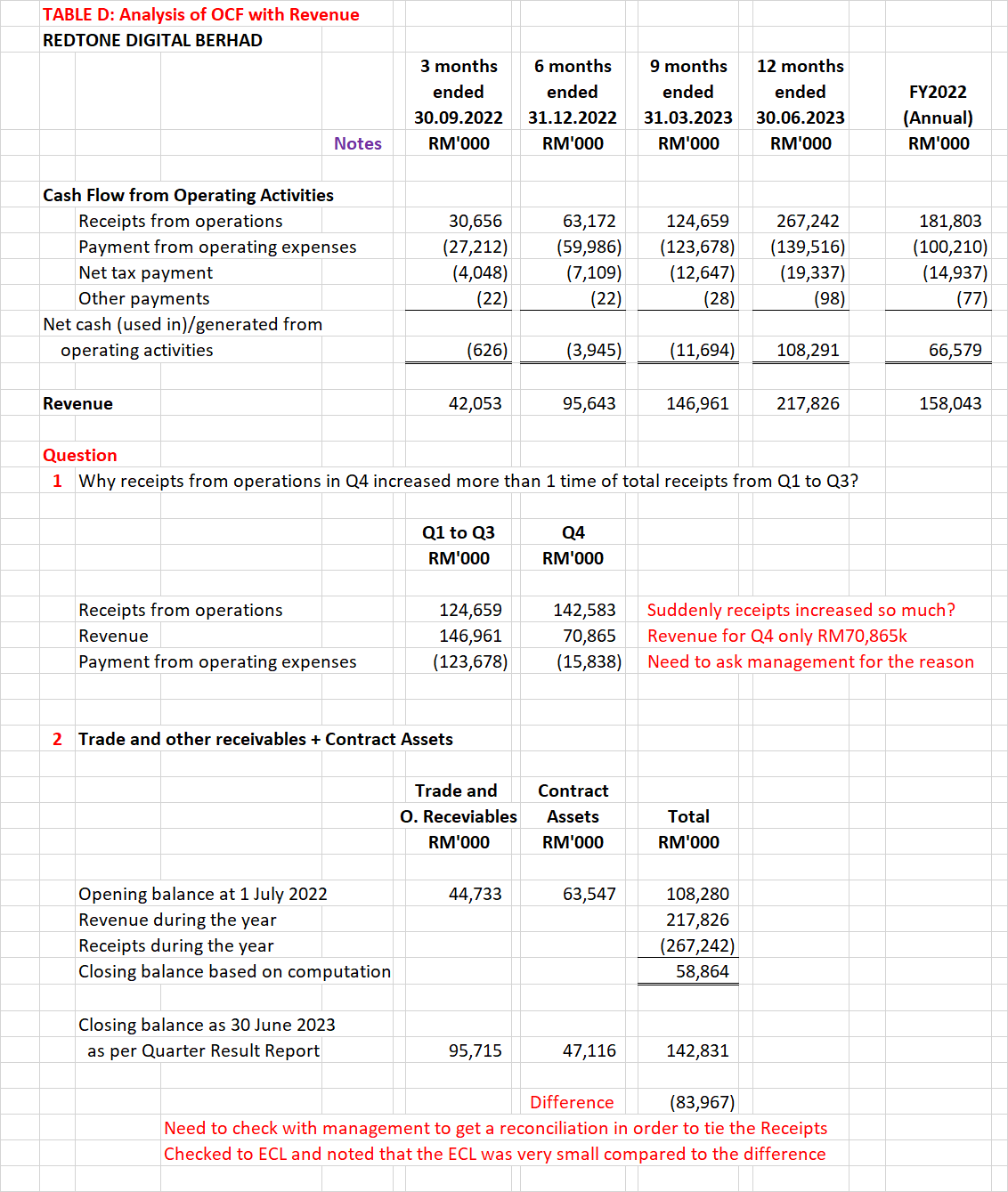Screen dimensions: 1008x1192
Task: Select the comment 'Revenue for Q4 only RM70,865k'
Action: (777, 636)
